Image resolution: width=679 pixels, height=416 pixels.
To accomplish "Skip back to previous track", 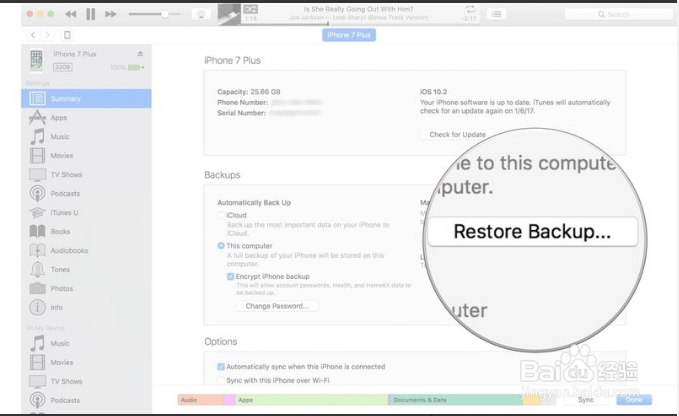I will pyautogui.click(x=71, y=14).
